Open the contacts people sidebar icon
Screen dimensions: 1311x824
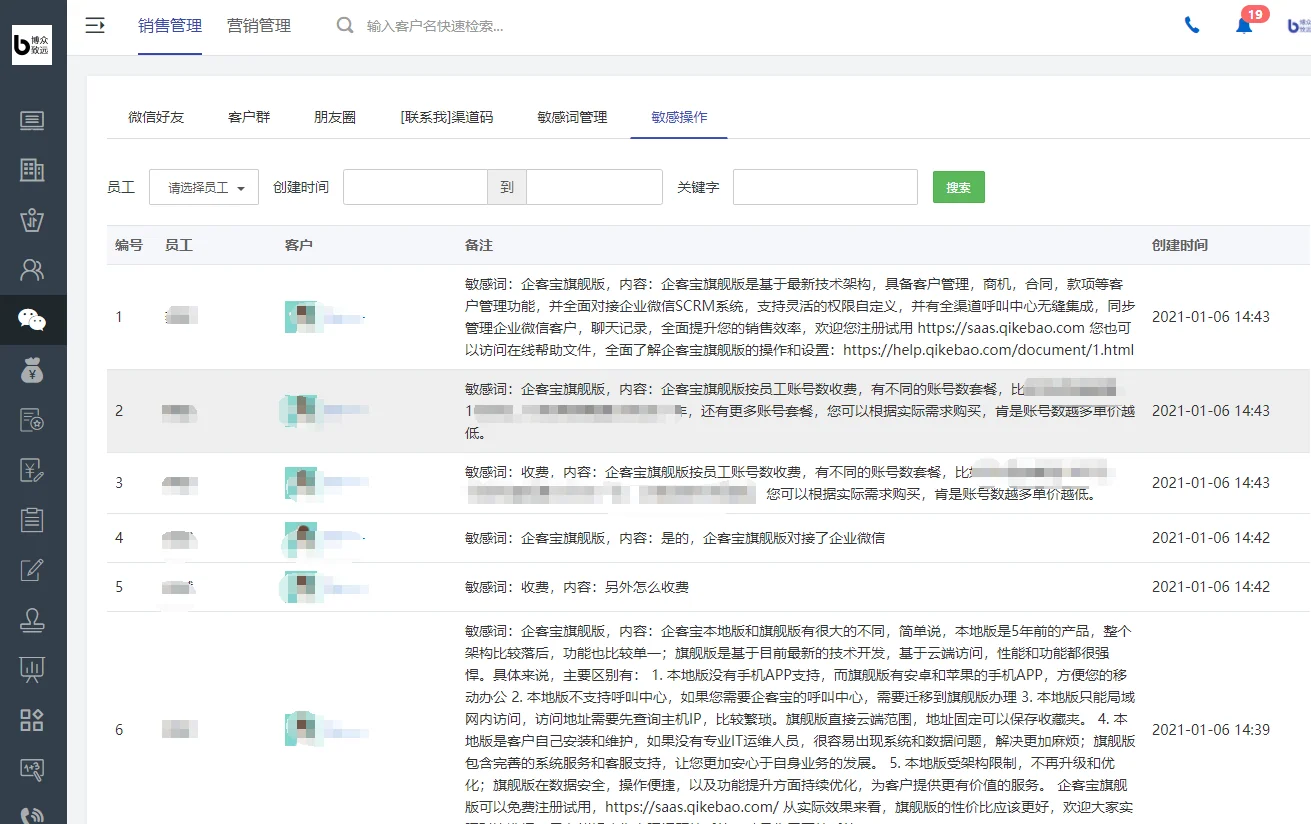click(32, 270)
